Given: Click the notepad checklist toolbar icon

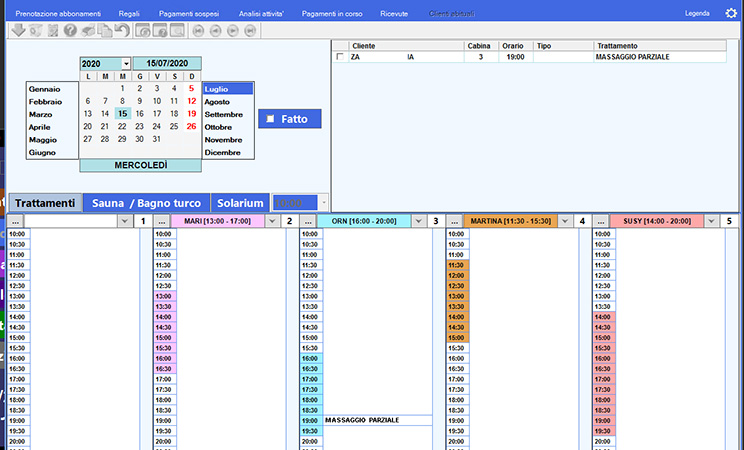Looking at the screenshot, I should [53, 30].
